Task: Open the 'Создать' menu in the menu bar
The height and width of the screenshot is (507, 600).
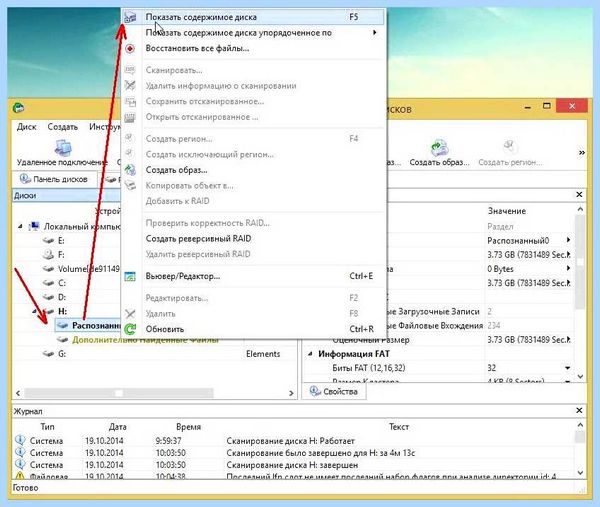Action: point(62,127)
